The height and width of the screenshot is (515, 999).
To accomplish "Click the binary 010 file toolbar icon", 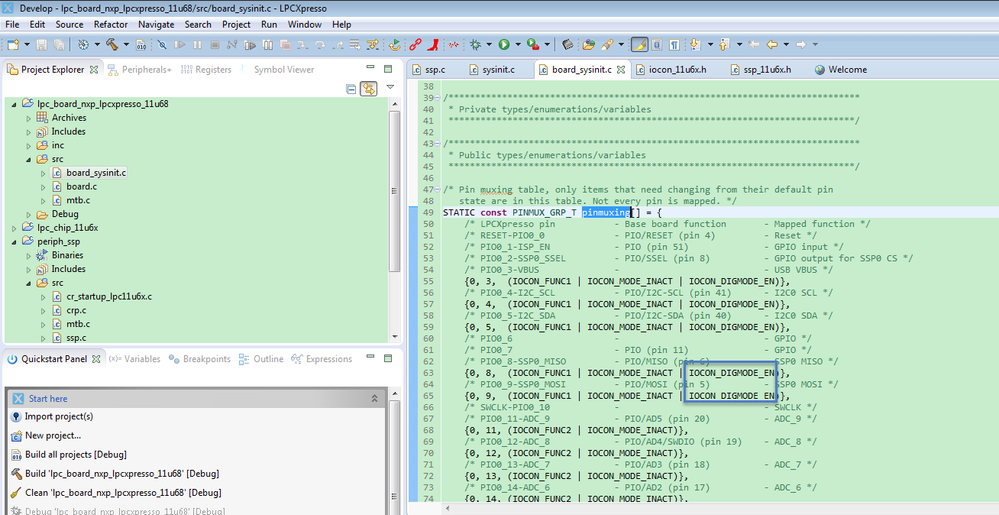I will coord(141,45).
